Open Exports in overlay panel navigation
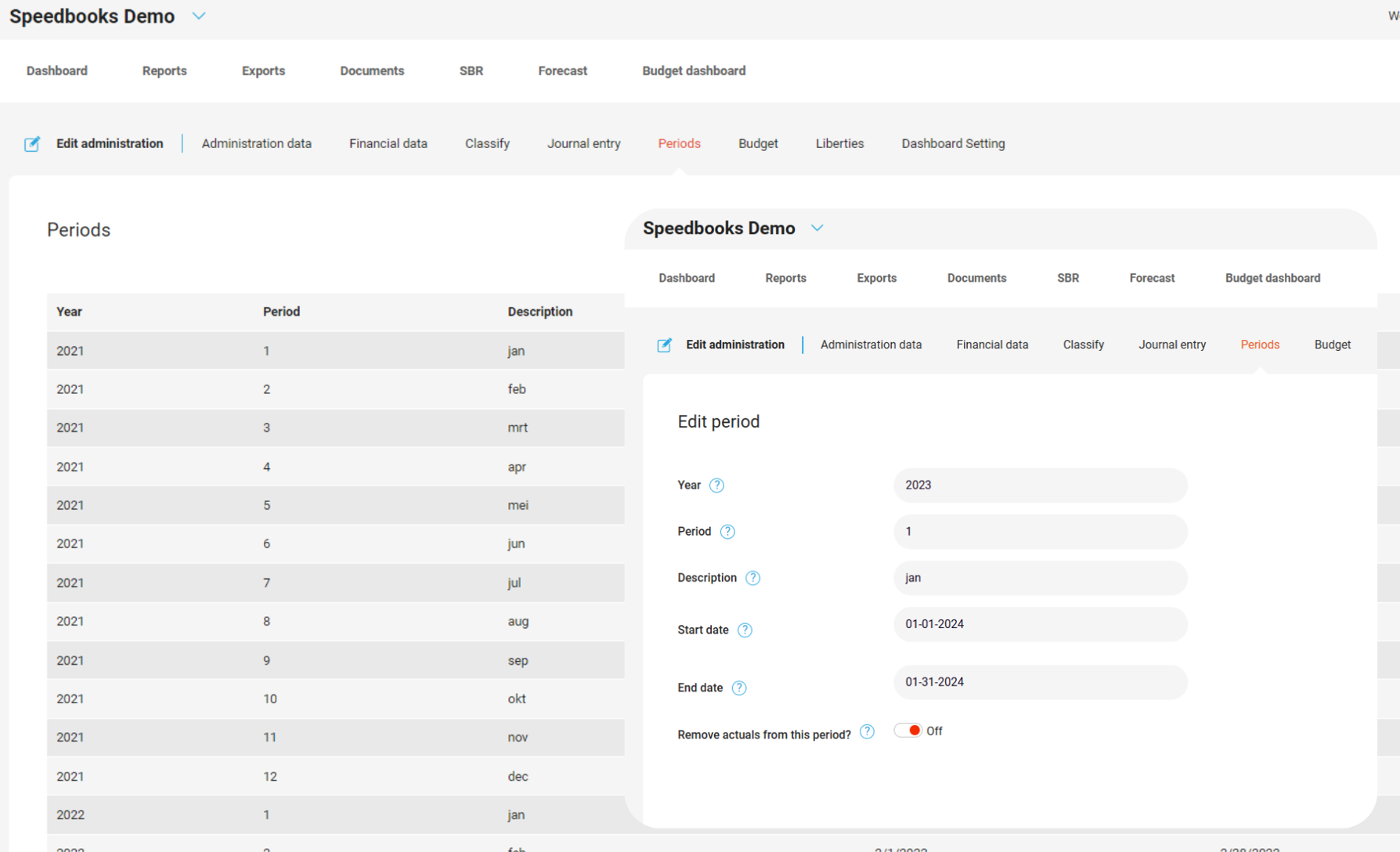This screenshot has height=852, width=1400. (x=877, y=278)
